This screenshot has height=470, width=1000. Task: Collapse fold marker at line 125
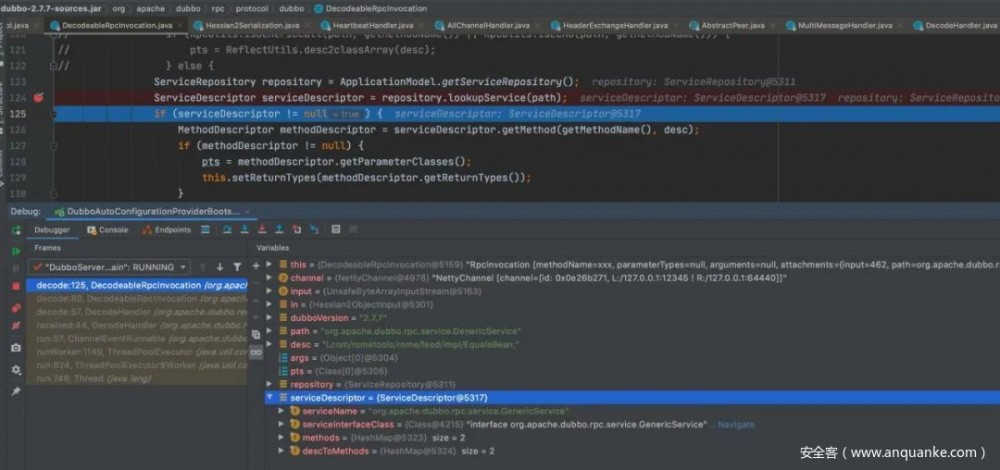click(x=54, y=114)
